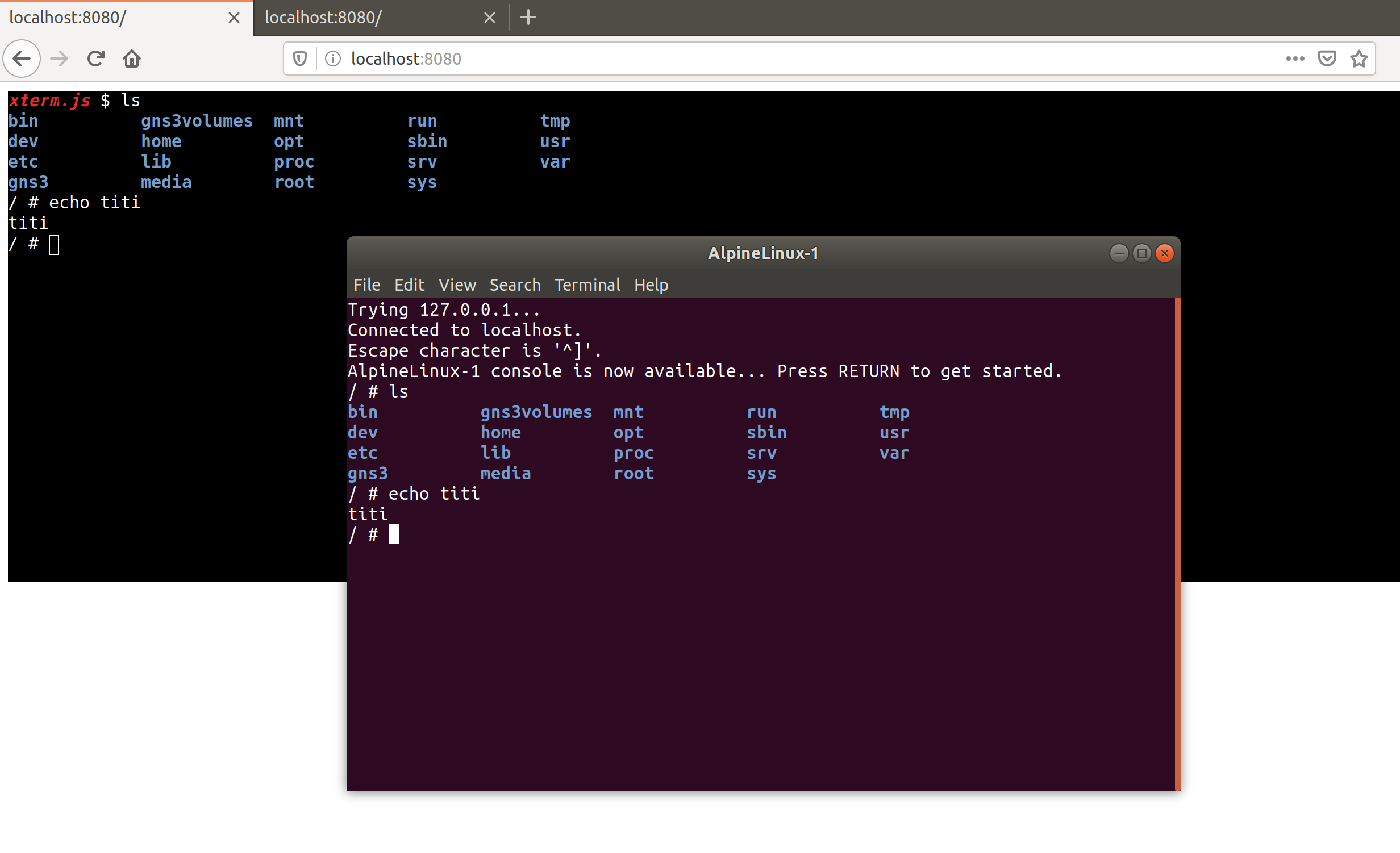The height and width of the screenshot is (853, 1400).
Task: Save the page to Pocket
Action: [1327, 58]
